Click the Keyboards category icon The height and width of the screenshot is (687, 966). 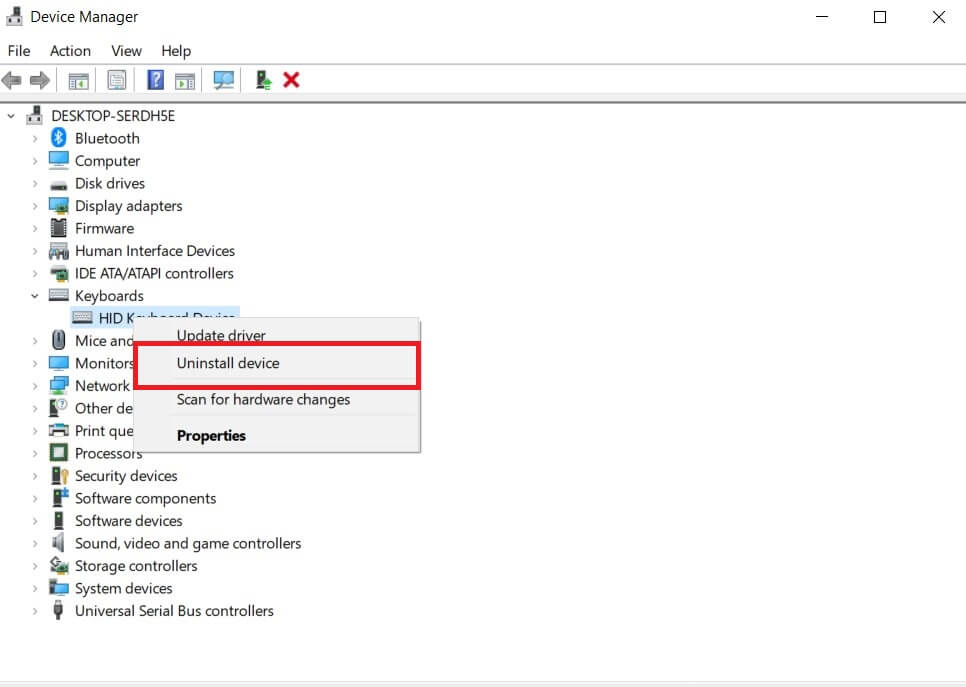pyautogui.click(x=59, y=295)
